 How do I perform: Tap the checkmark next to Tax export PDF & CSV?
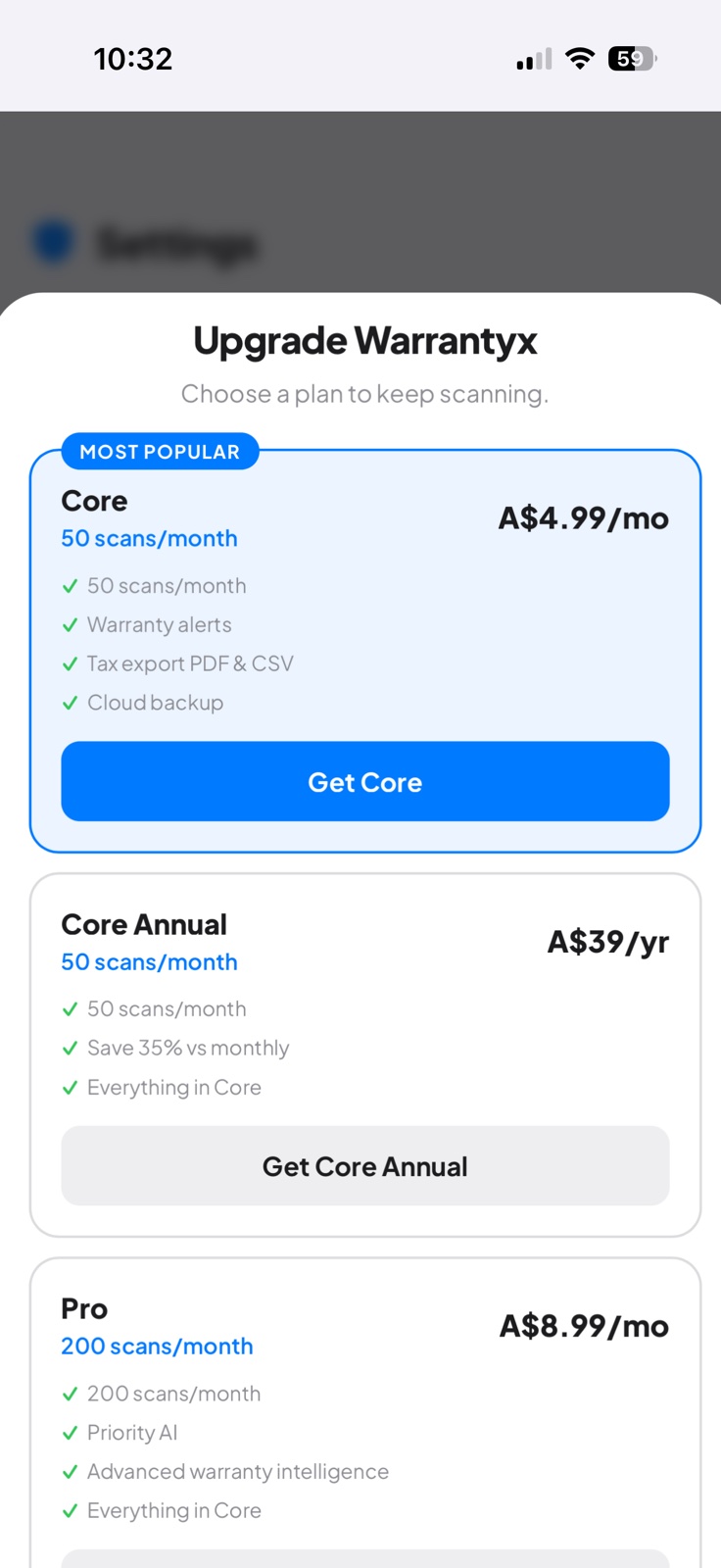(70, 663)
